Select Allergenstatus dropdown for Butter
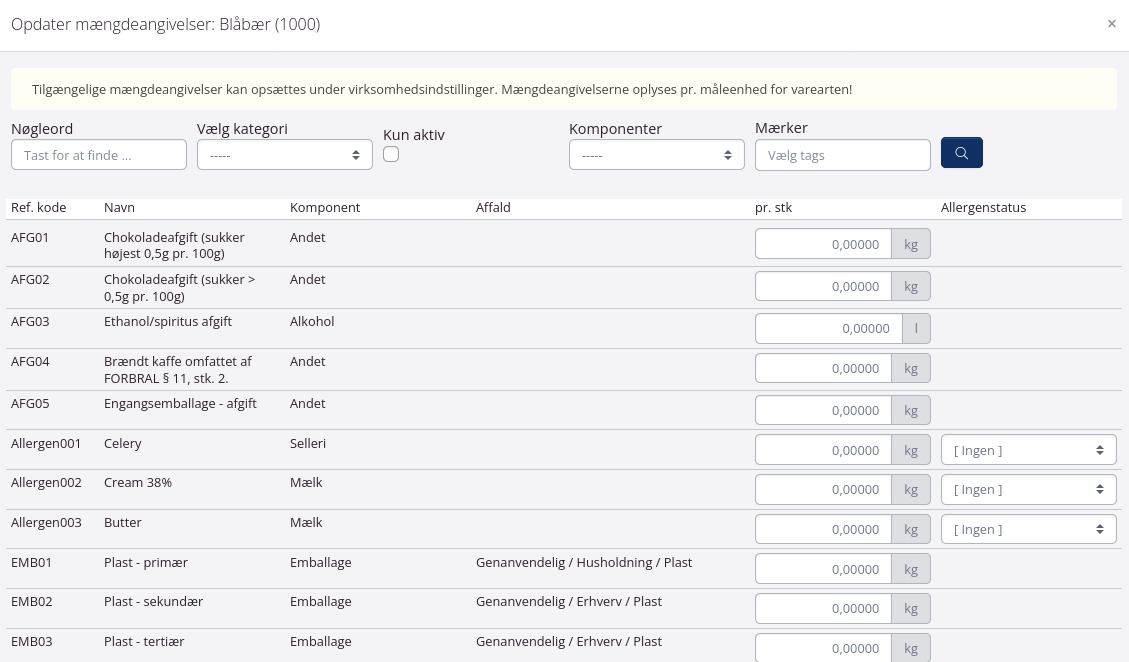 point(1028,529)
